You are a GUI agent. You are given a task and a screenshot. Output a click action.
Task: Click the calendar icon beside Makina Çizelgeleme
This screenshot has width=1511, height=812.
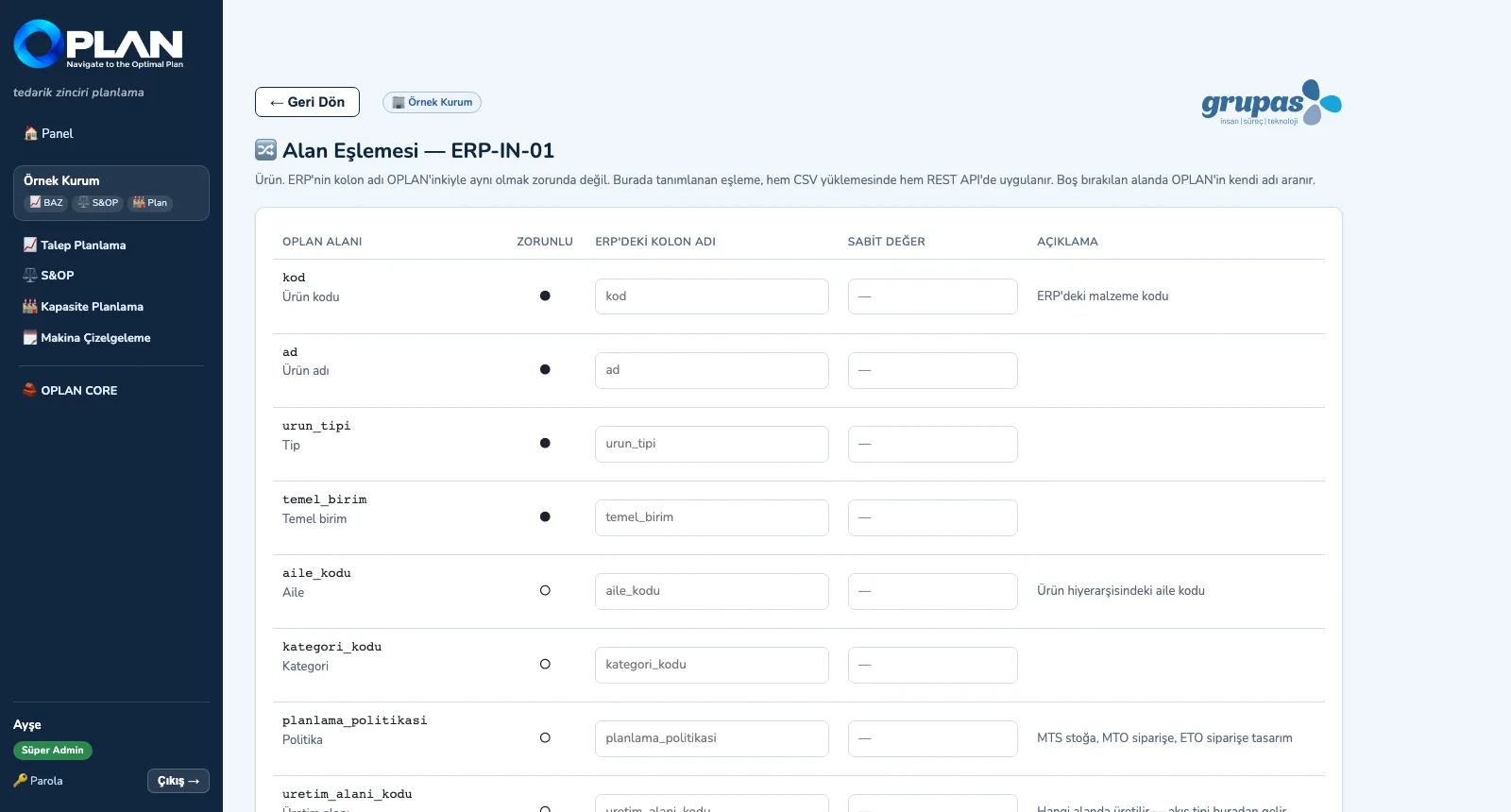[x=30, y=337]
